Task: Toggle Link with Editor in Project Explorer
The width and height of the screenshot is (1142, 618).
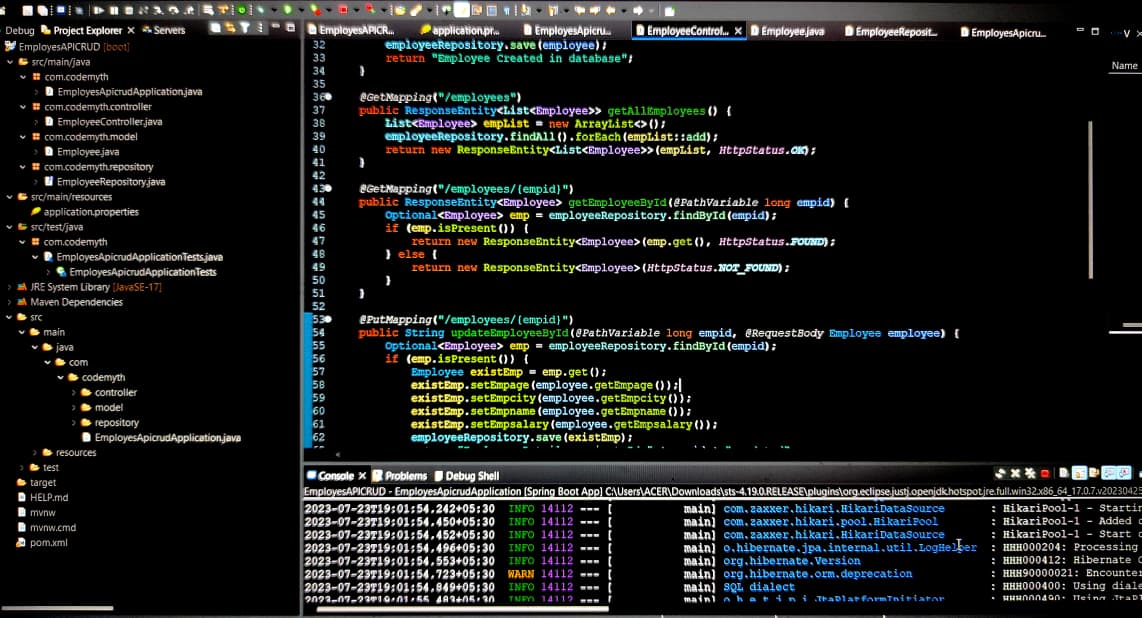Action: (x=230, y=28)
